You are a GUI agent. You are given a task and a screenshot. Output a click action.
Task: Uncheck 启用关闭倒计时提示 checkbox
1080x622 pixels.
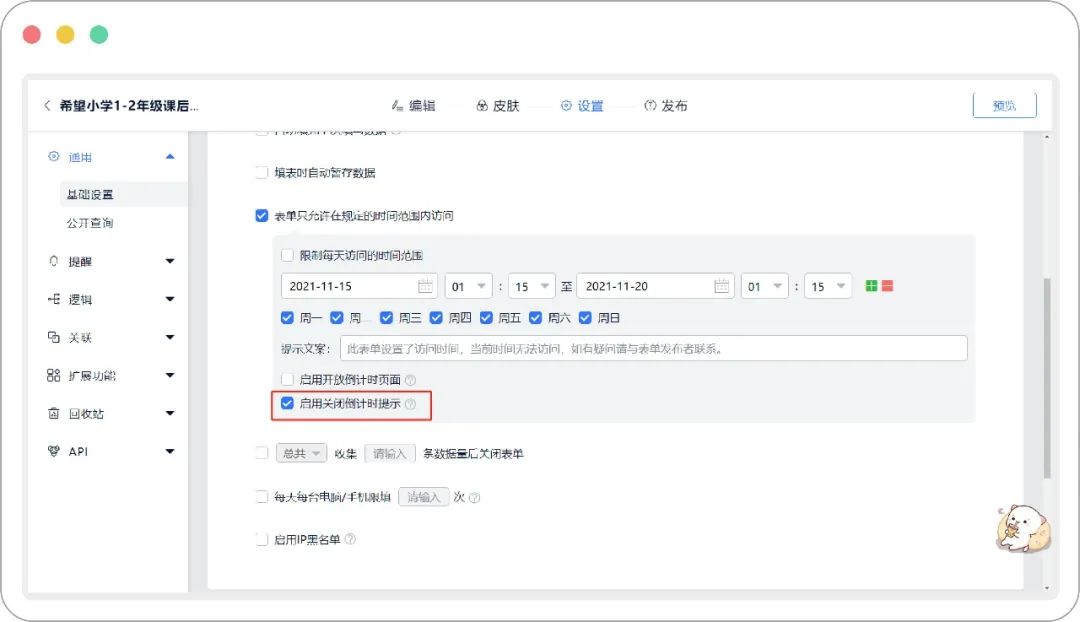(287, 403)
